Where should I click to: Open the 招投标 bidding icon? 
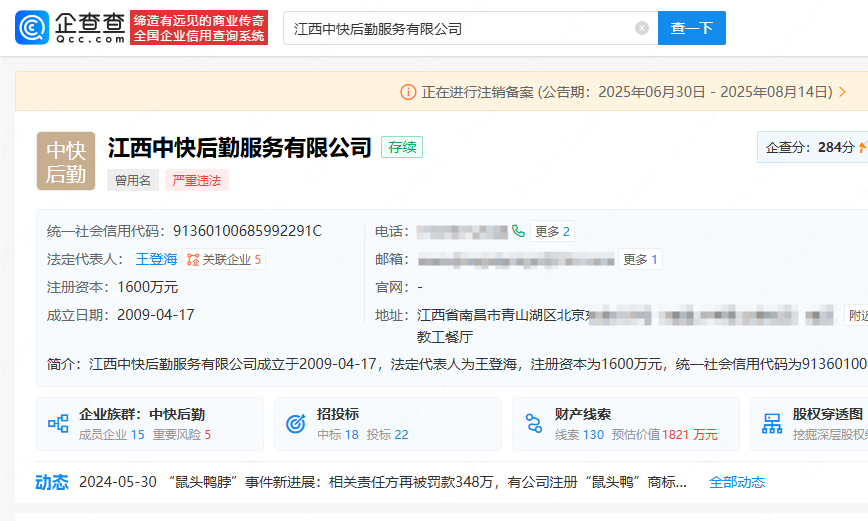coord(296,424)
